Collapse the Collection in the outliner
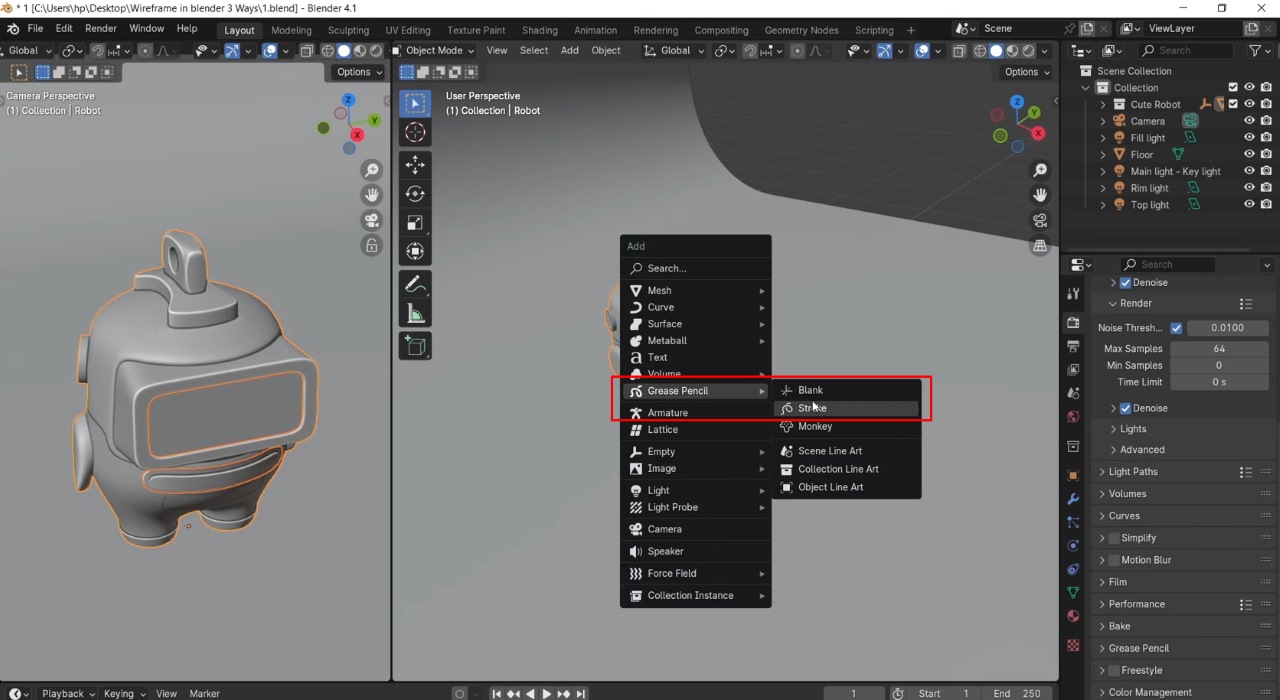This screenshot has height=700, width=1280. [1084, 87]
